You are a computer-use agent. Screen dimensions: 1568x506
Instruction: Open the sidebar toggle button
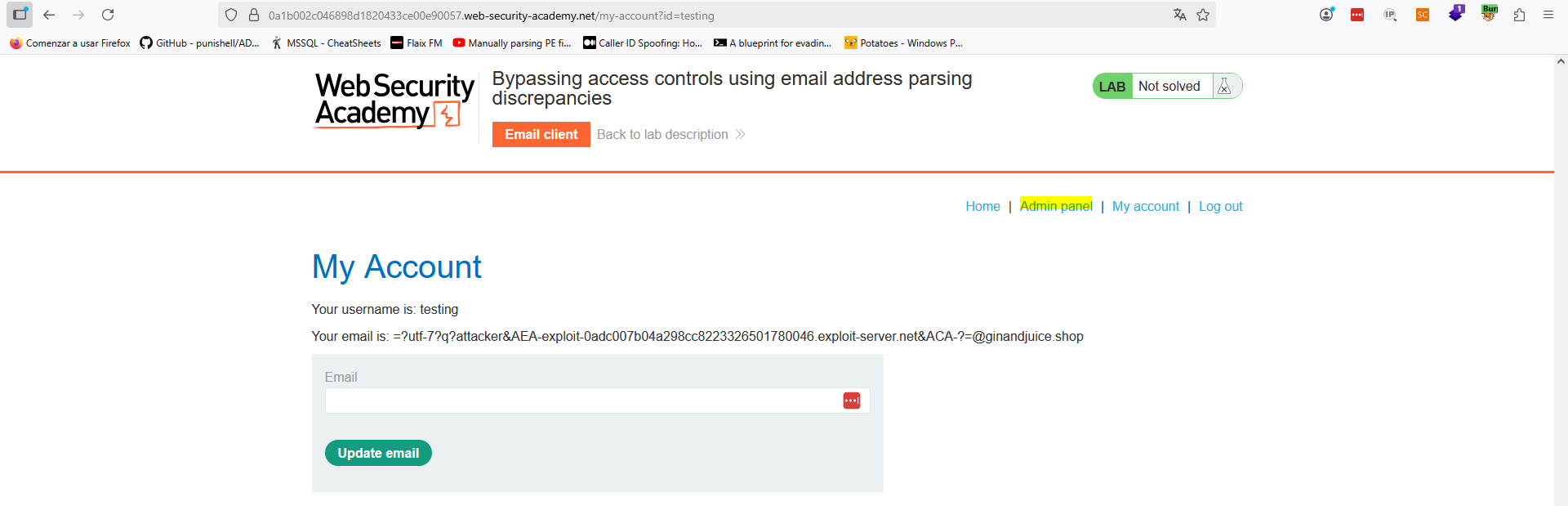pyautogui.click(x=20, y=15)
